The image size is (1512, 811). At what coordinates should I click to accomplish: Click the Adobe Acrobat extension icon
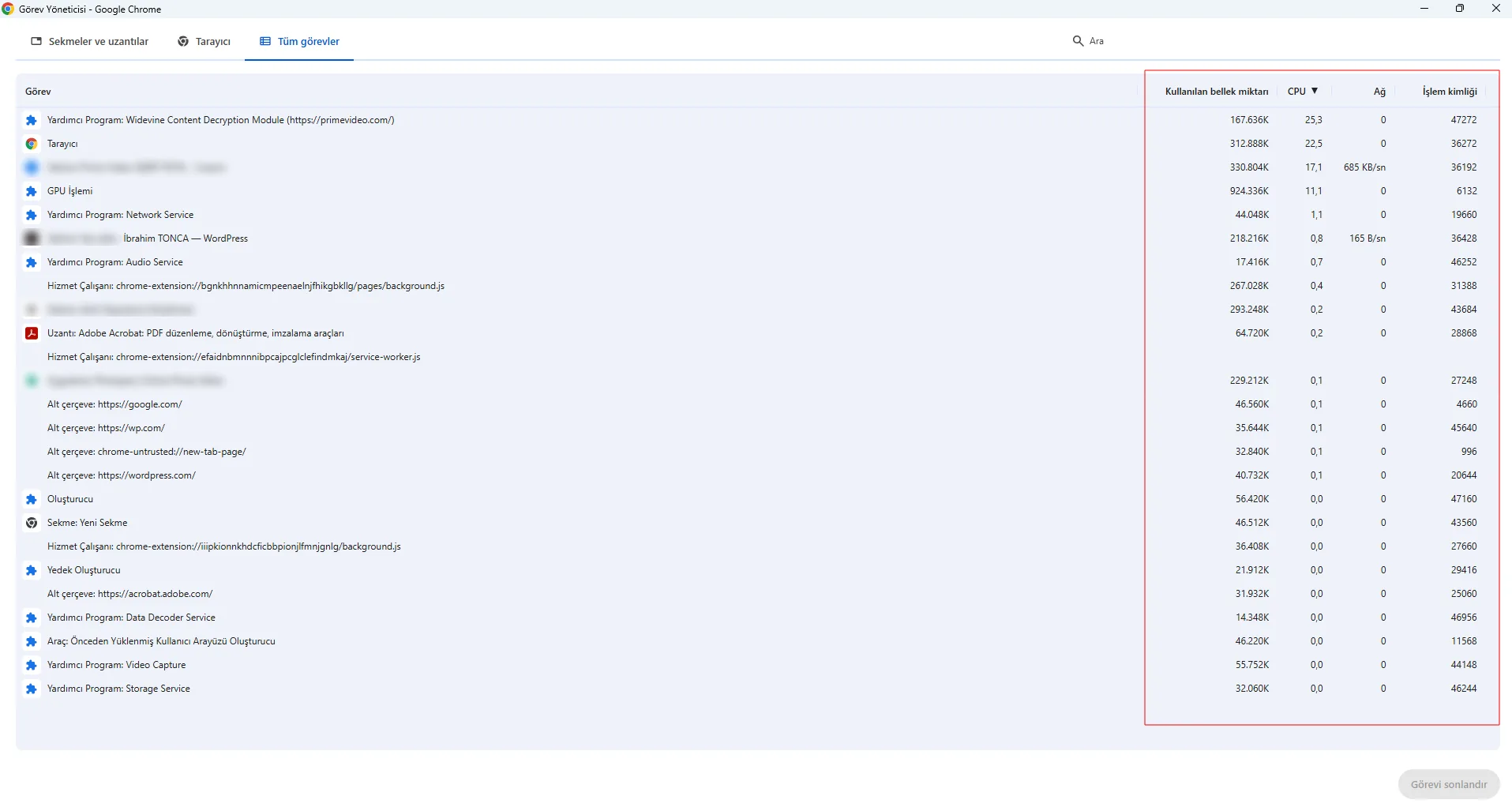pos(32,333)
